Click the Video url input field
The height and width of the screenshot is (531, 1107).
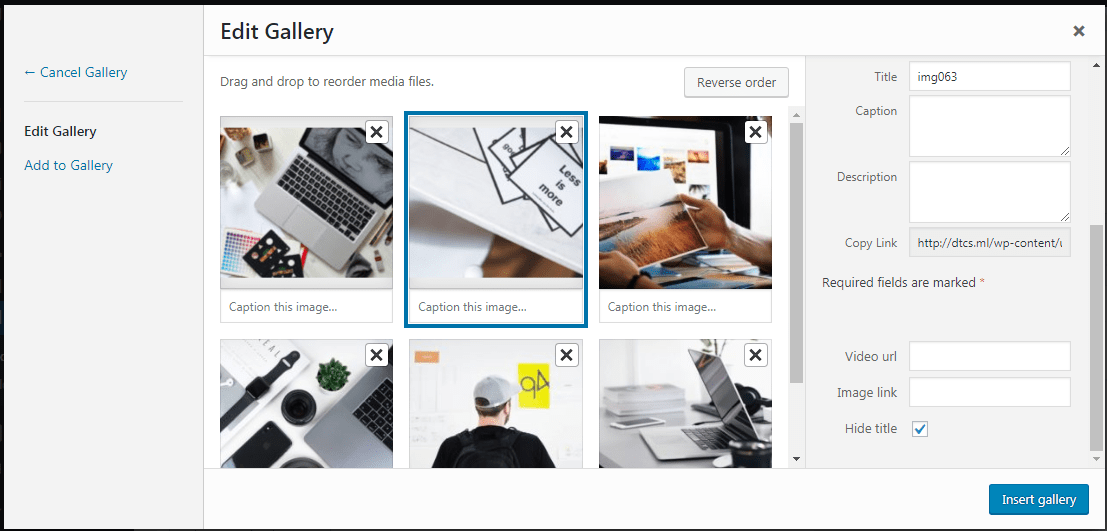[x=990, y=356]
